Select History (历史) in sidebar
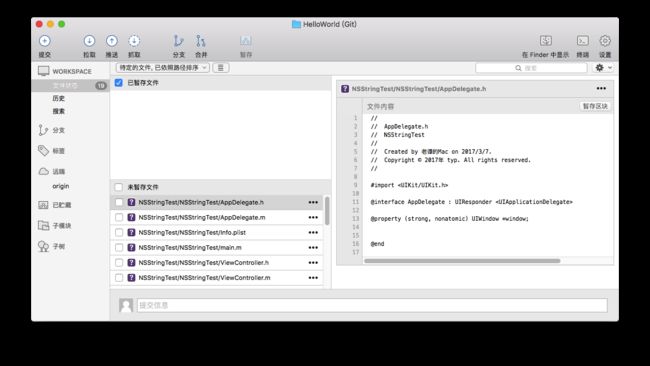This screenshot has height=366, width=650. tap(58, 98)
